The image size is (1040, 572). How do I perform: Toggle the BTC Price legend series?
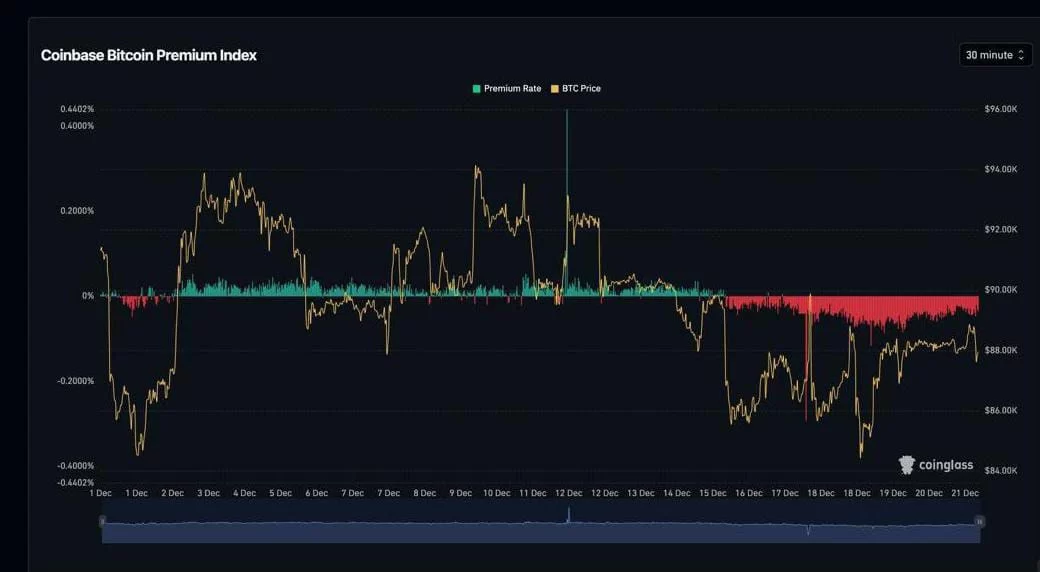[580, 88]
